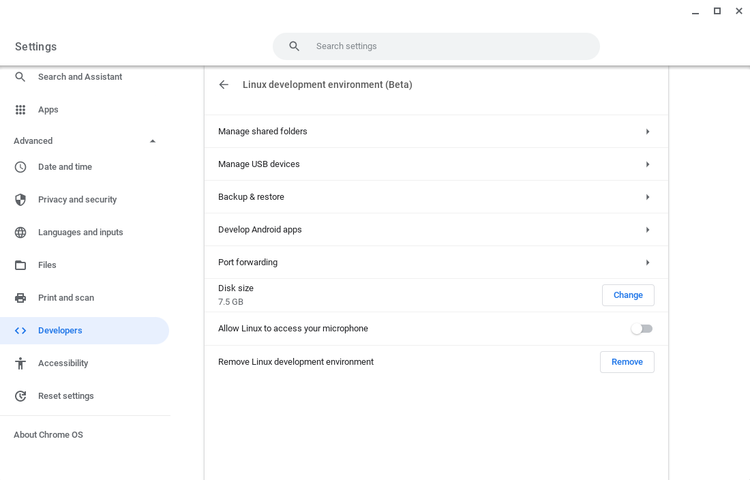Change the Linux disk size
This screenshot has width=750, height=480.
(x=628, y=295)
